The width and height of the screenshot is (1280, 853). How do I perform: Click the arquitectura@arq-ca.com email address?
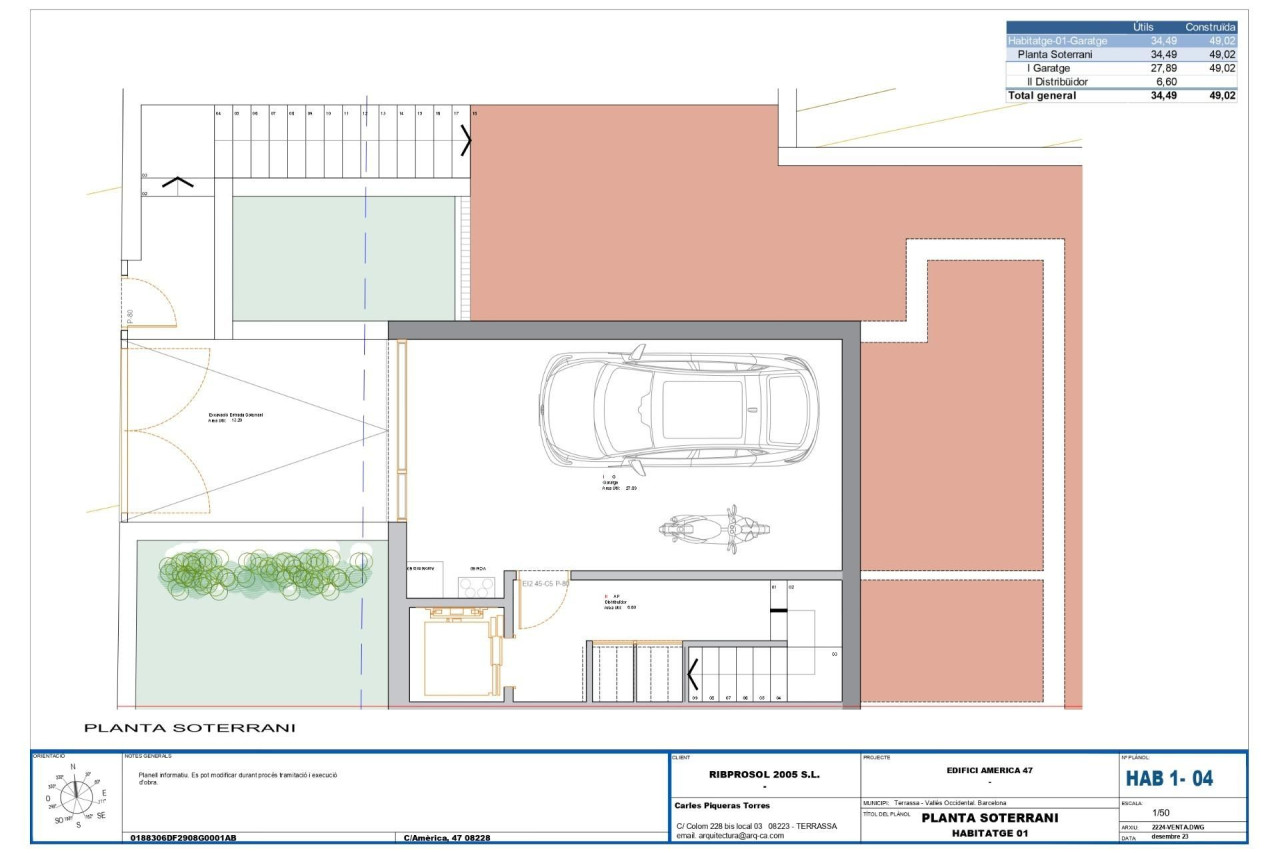tap(730, 836)
